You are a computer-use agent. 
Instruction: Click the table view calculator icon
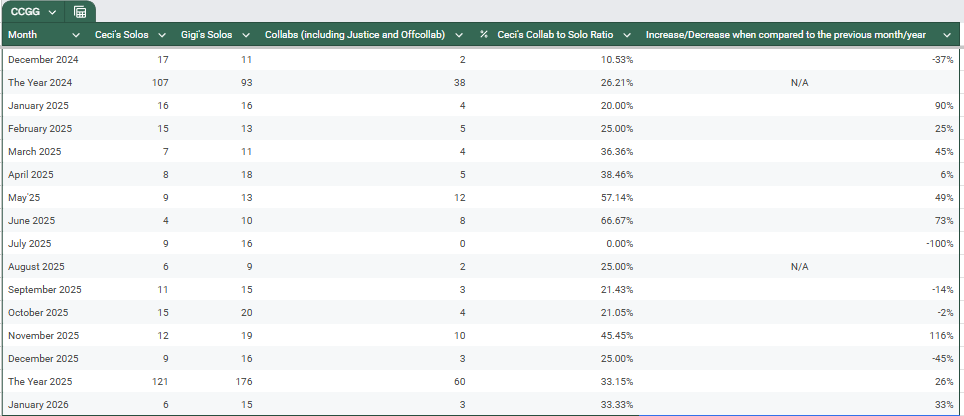[x=80, y=12]
